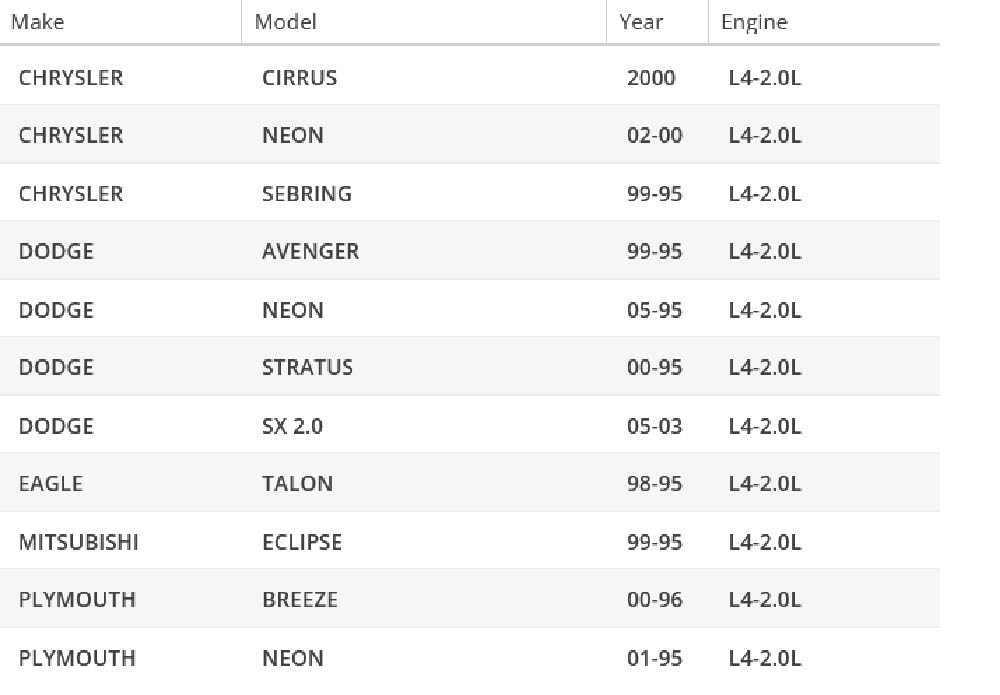Click the Year column header

click(641, 22)
